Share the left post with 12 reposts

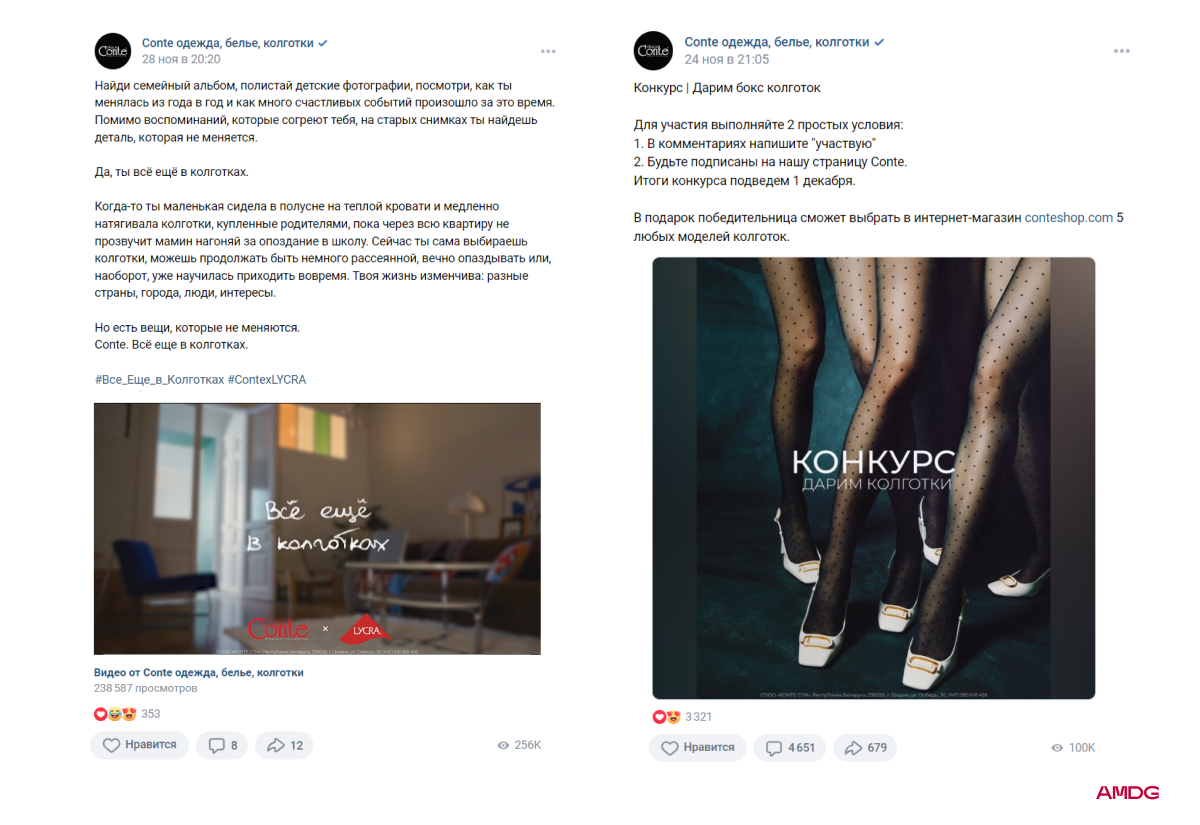tap(284, 745)
